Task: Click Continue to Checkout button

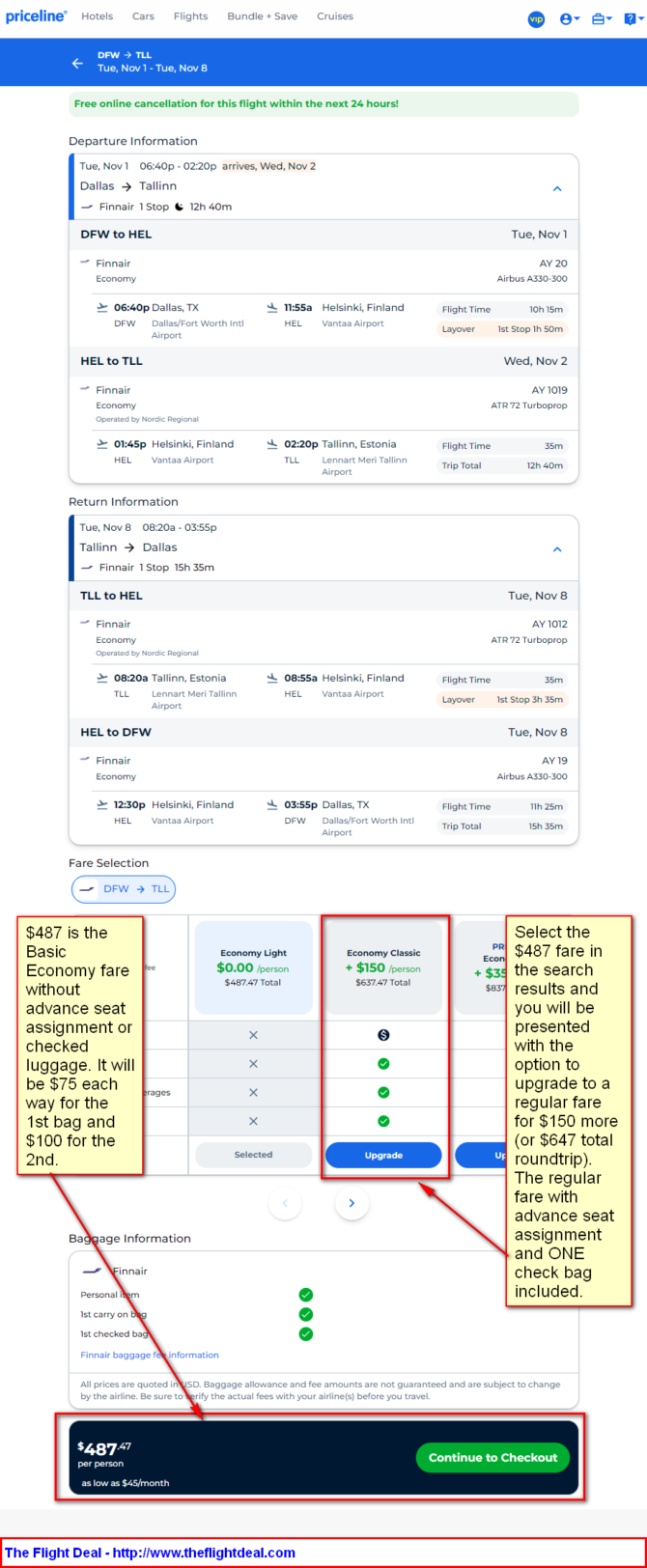Action: (x=492, y=1457)
